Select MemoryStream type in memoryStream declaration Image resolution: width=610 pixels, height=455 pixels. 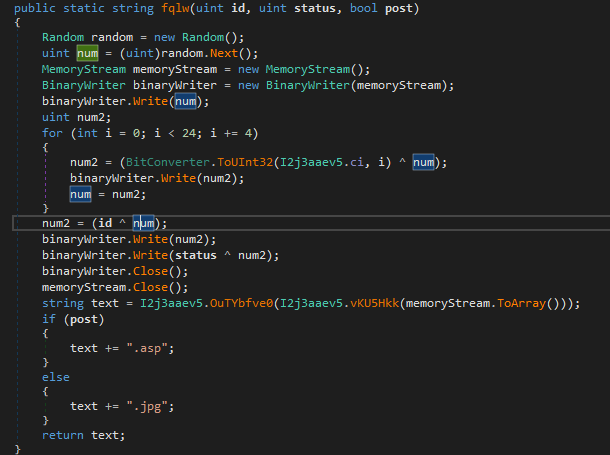point(84,69)
